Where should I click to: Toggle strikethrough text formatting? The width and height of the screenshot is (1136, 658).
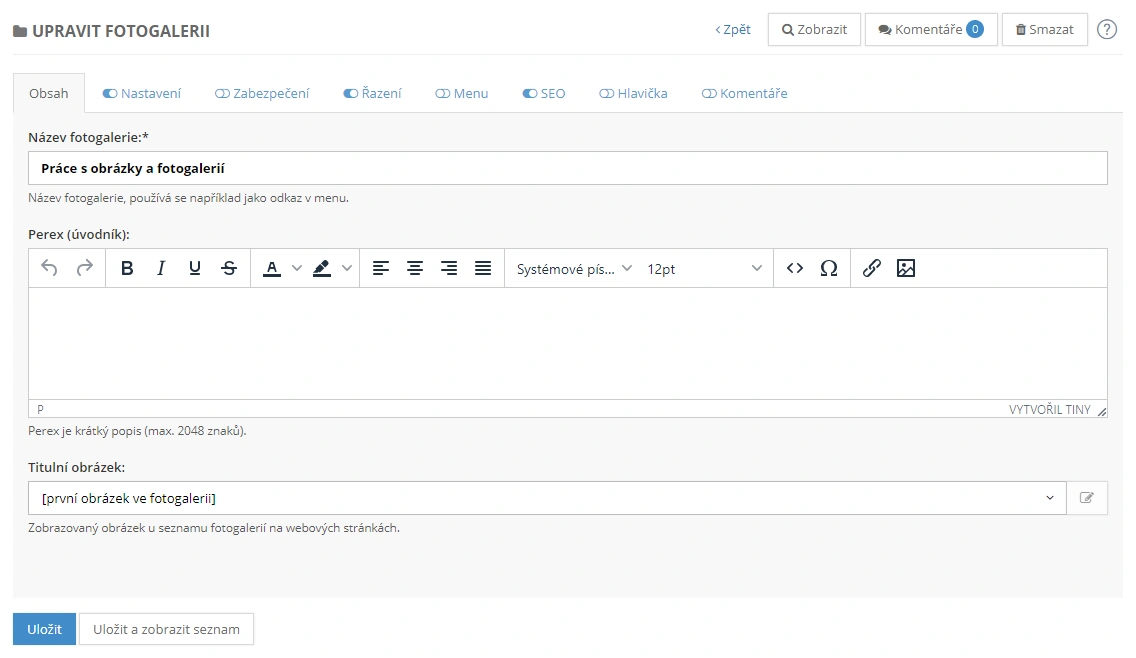(229, 268)
